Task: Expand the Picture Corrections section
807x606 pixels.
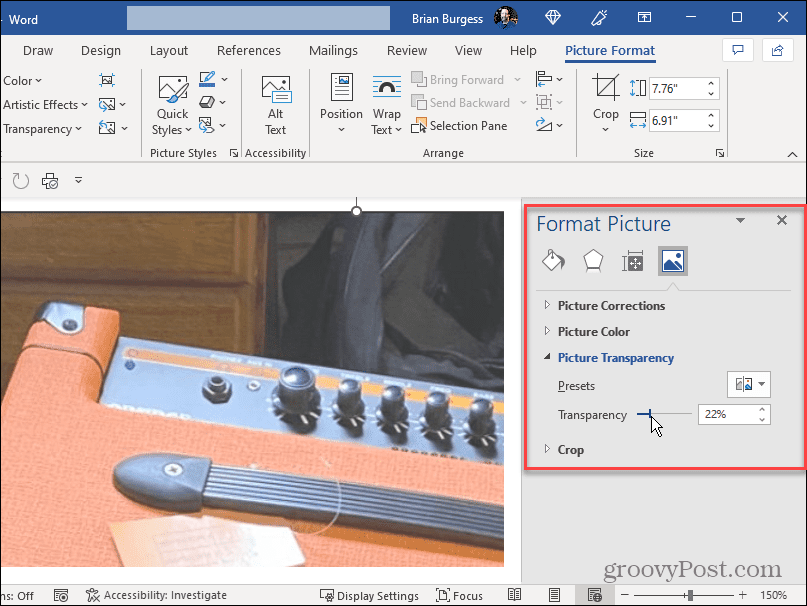Action: [x=610, y=306]
